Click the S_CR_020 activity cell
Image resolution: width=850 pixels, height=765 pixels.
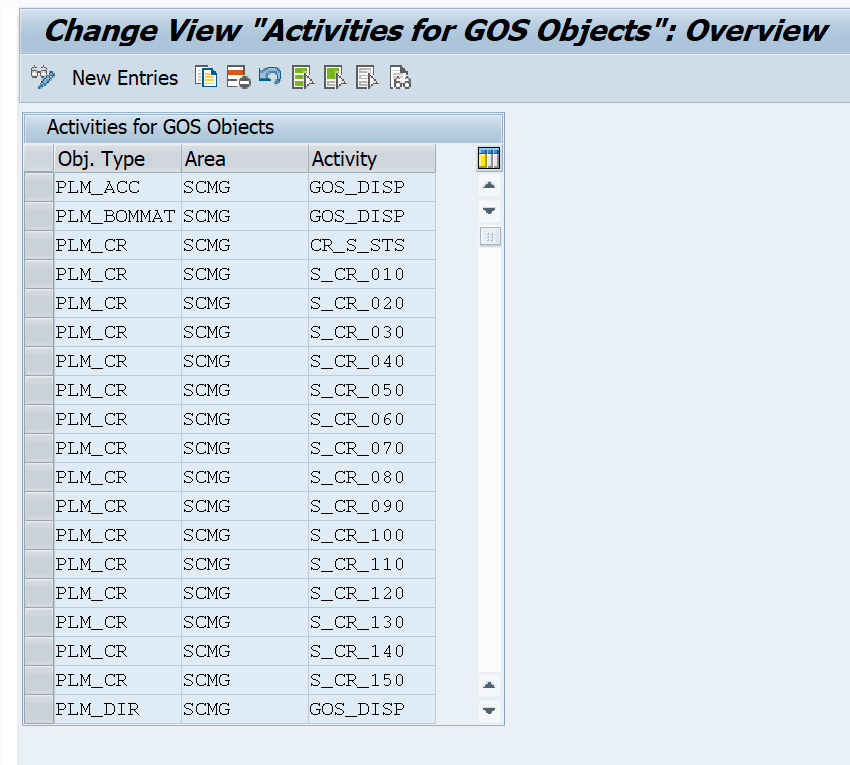click(372, 303)
